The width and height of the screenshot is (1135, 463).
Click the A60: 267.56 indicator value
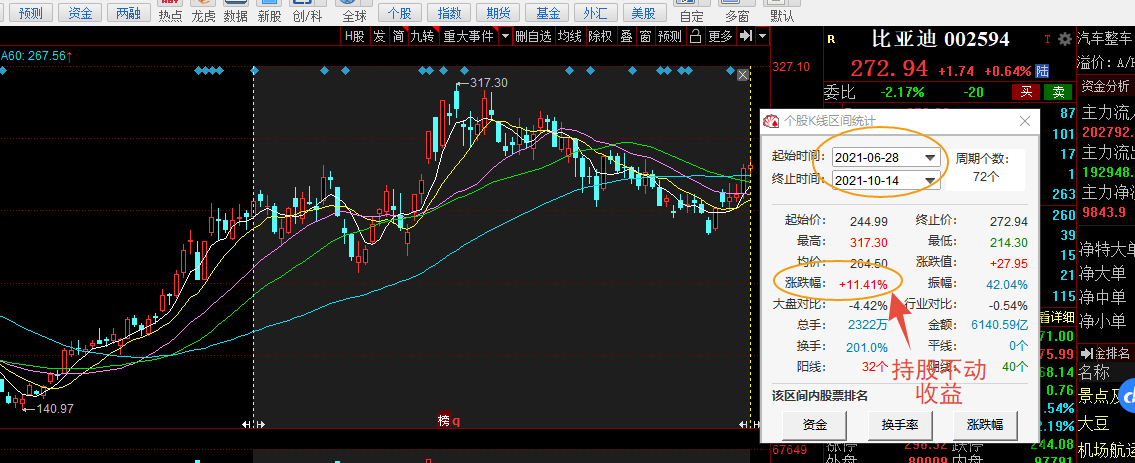pos(33,56)
